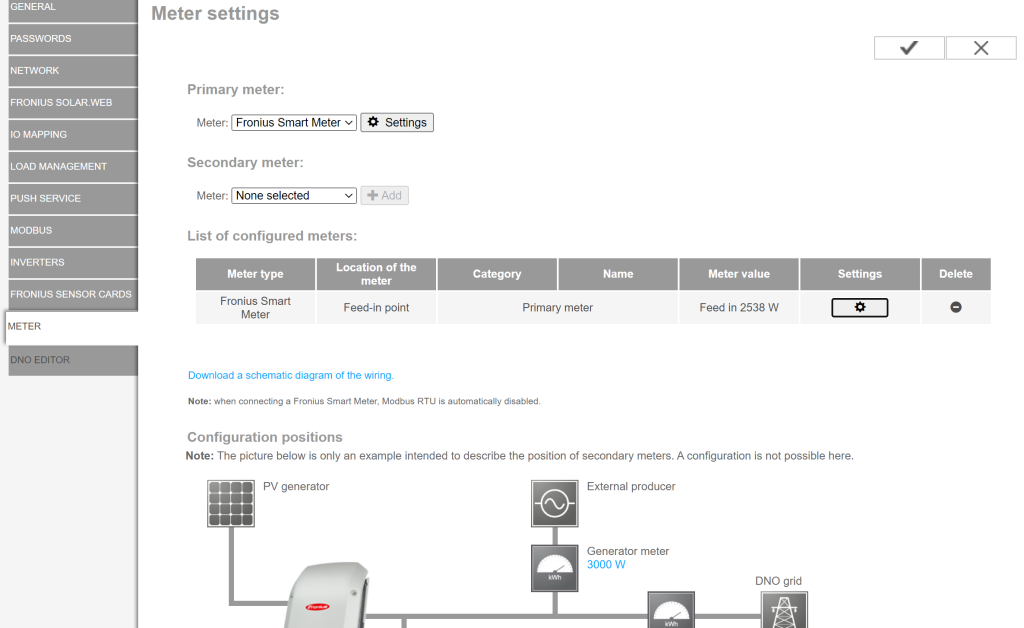Open IO Mapping page
The image size is (1024, 628).
click(73, 134)
